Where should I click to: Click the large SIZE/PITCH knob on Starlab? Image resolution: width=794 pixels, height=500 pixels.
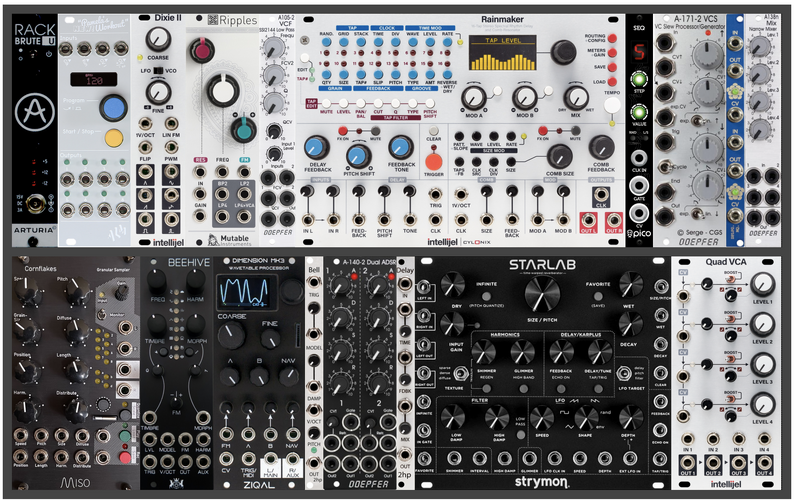click(x=542, y=294)
